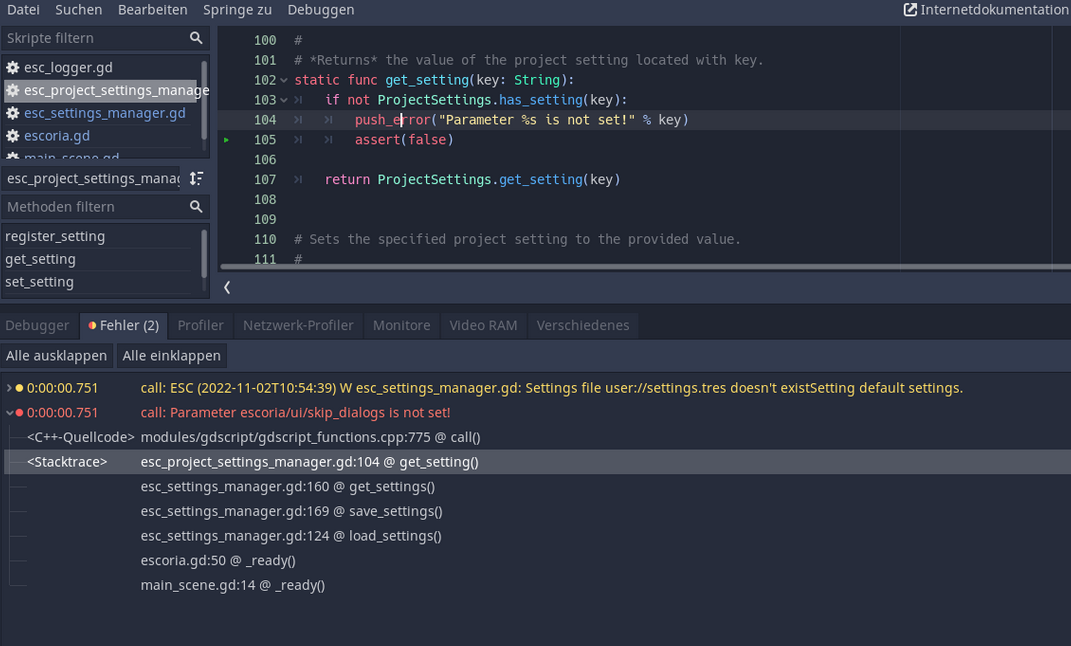Collapse the expanded red error entry

click(x=8, y=412)
